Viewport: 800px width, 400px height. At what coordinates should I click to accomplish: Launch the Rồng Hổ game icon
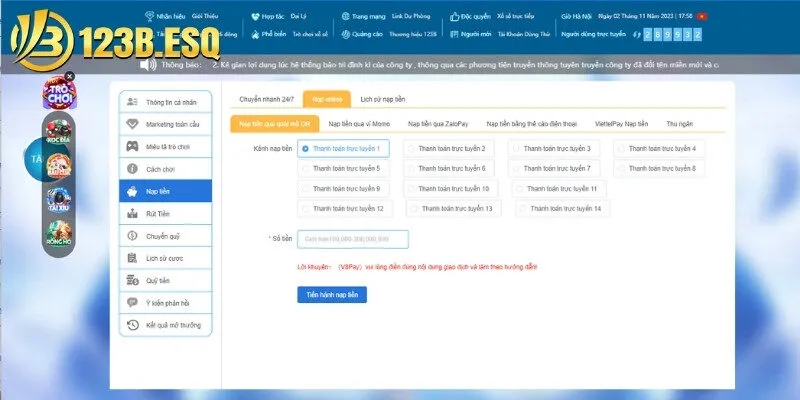coord(57,235)
